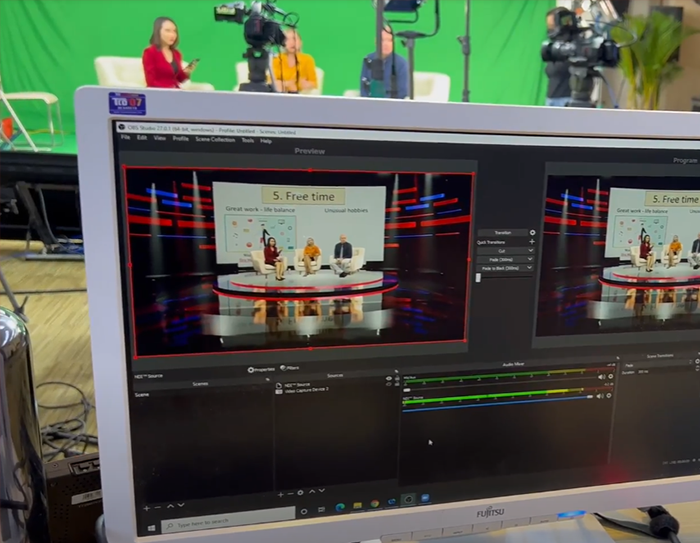The height and width of the screenshot is (543, 700).
Task: Open the Edit menu
Action: click(x=142, y=138)
